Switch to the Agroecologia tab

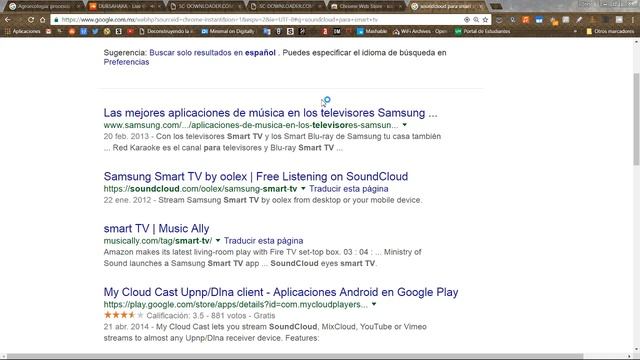44,7
